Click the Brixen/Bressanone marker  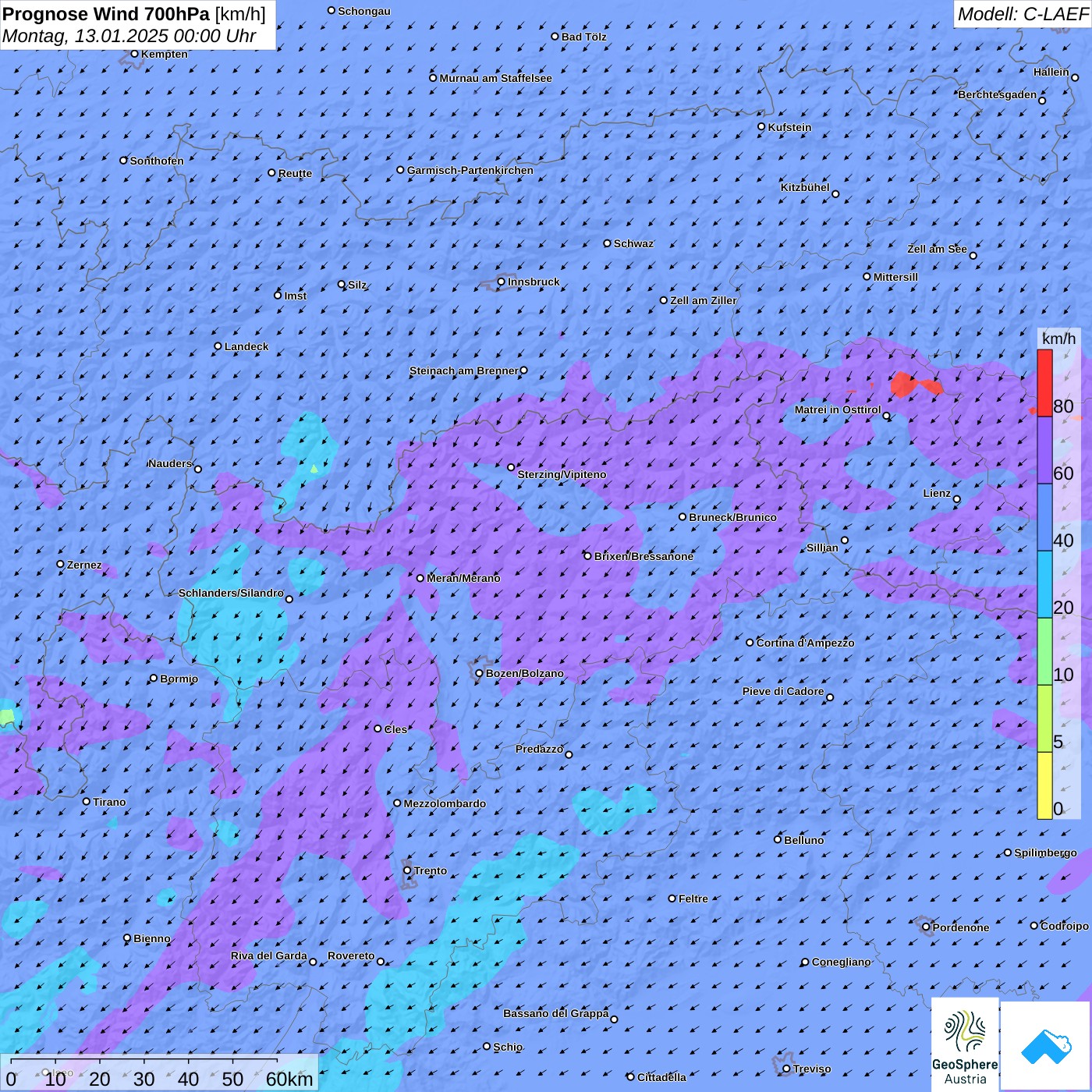(588, 556)
